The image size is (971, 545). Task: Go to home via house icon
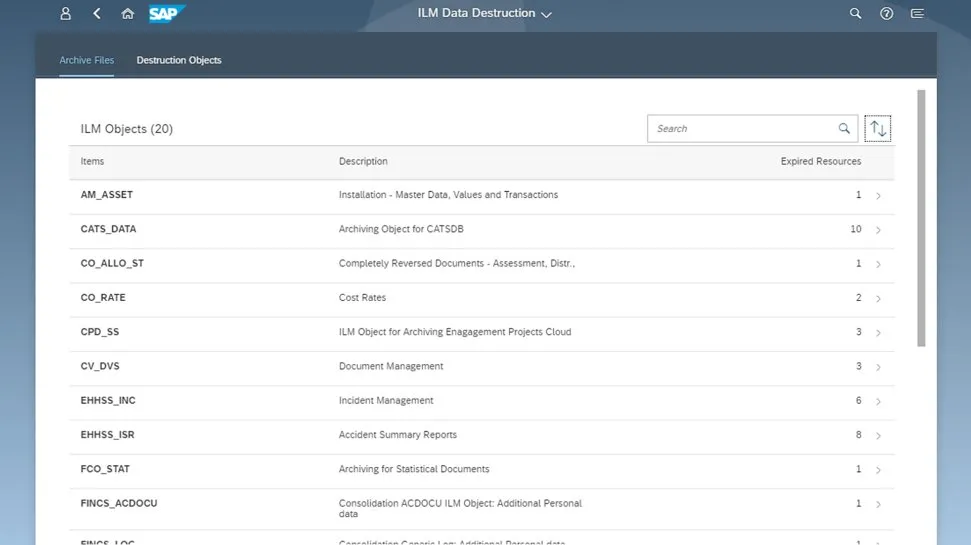(127, 14)
